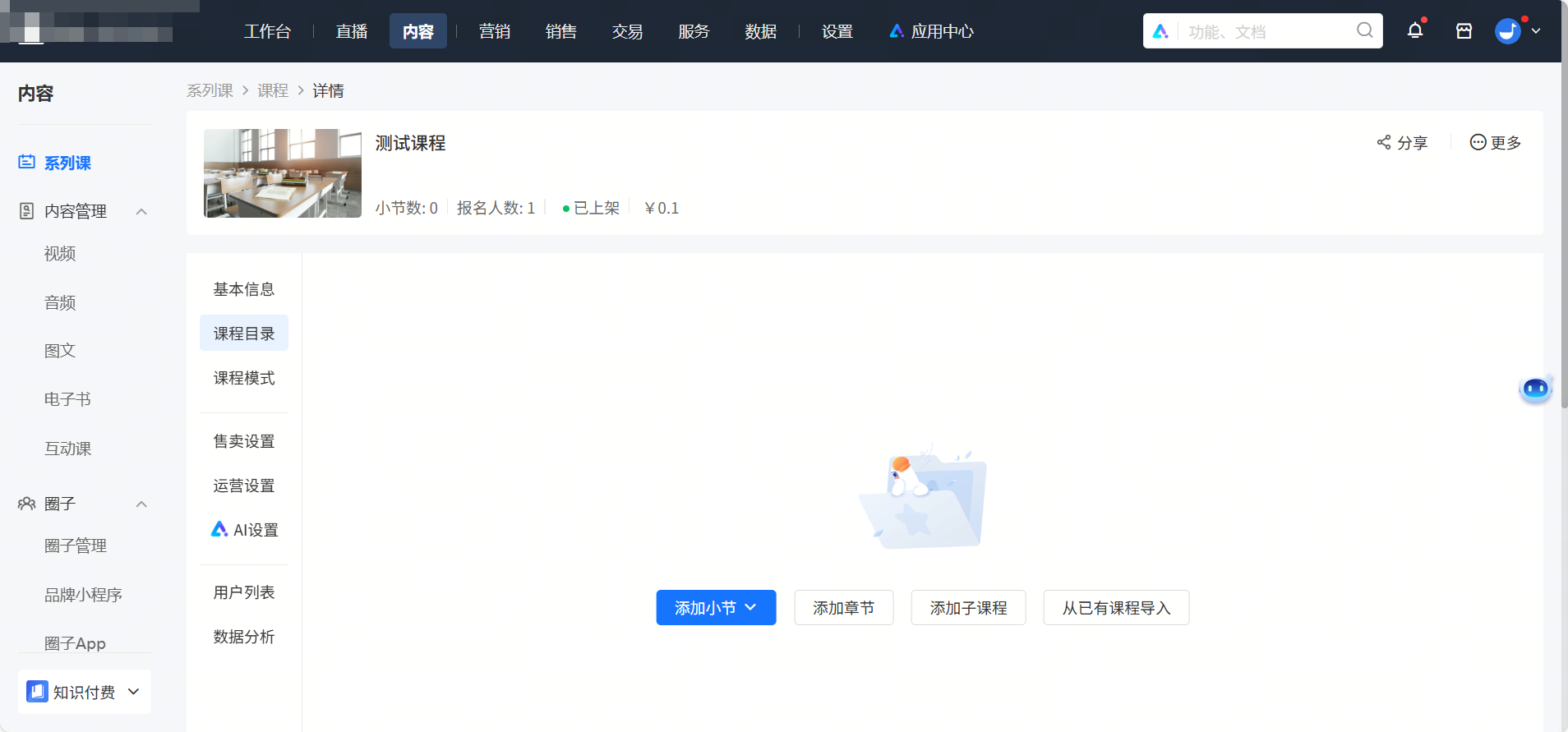Open 品牌小程序 in sidebar
This screenshot has width=1568, height=732.
click(83, 595)
